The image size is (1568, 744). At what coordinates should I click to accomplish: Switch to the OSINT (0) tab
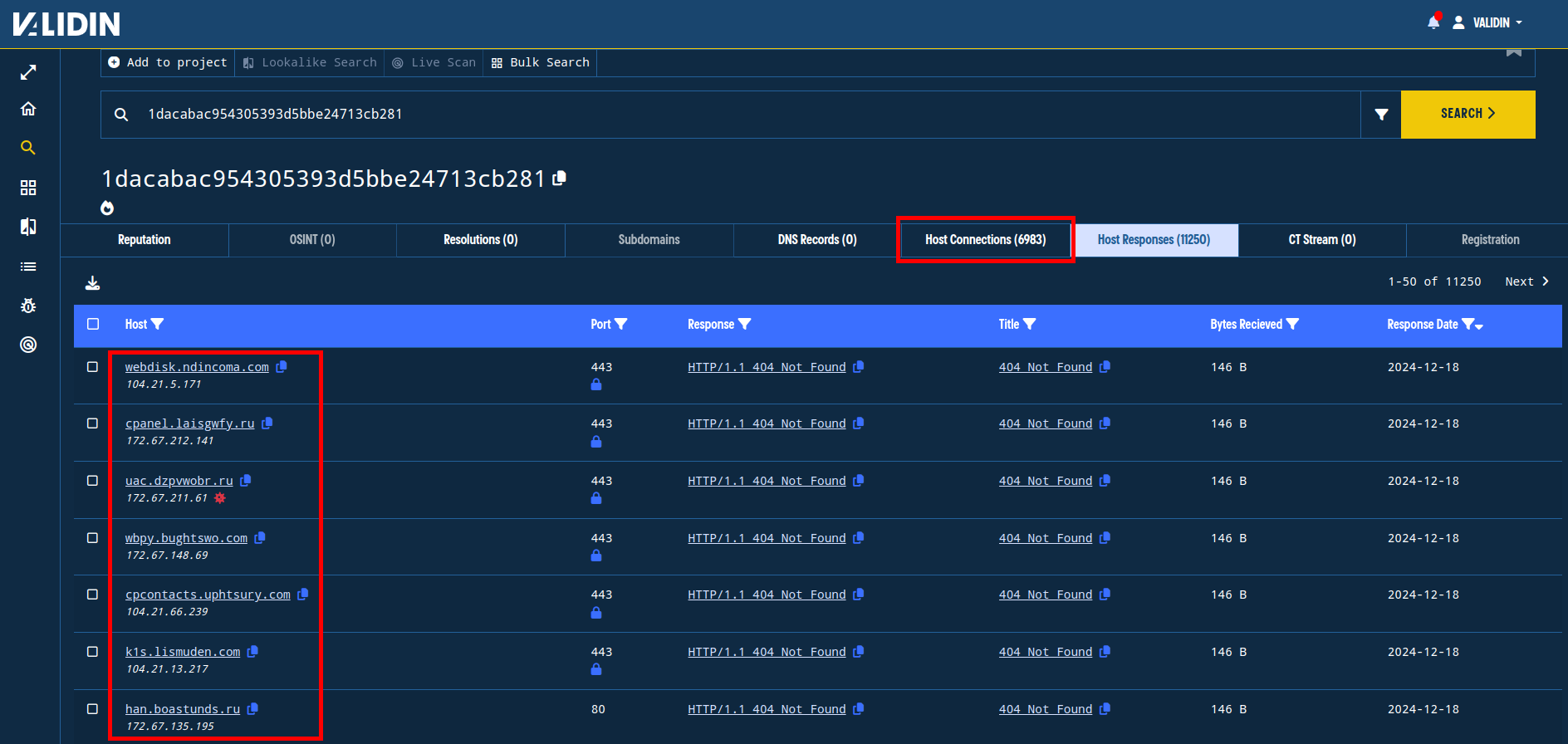tap(312, 240)
